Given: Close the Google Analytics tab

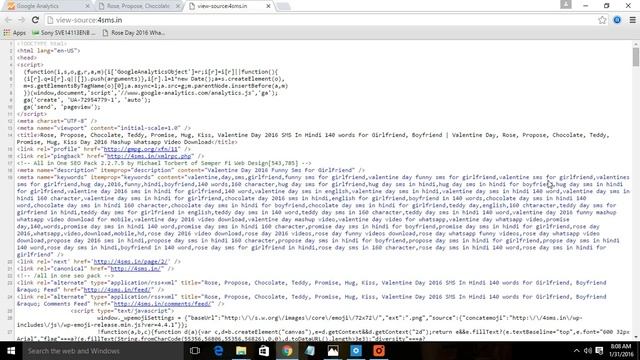Looking at the screenshot, I should (x=87, y=6).
